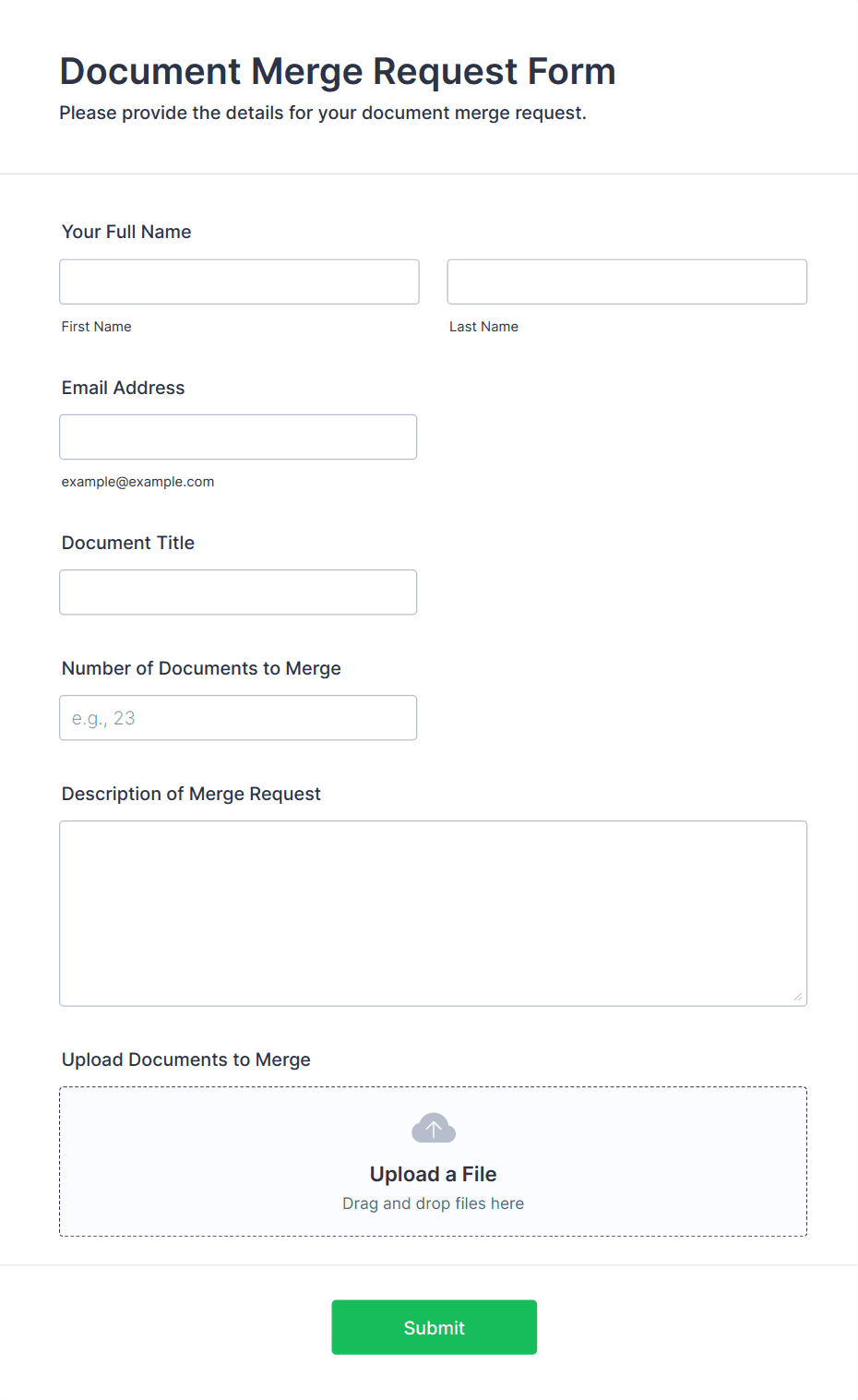
Task: Grab the description textarea resize handle
Action: click(798, 997)
